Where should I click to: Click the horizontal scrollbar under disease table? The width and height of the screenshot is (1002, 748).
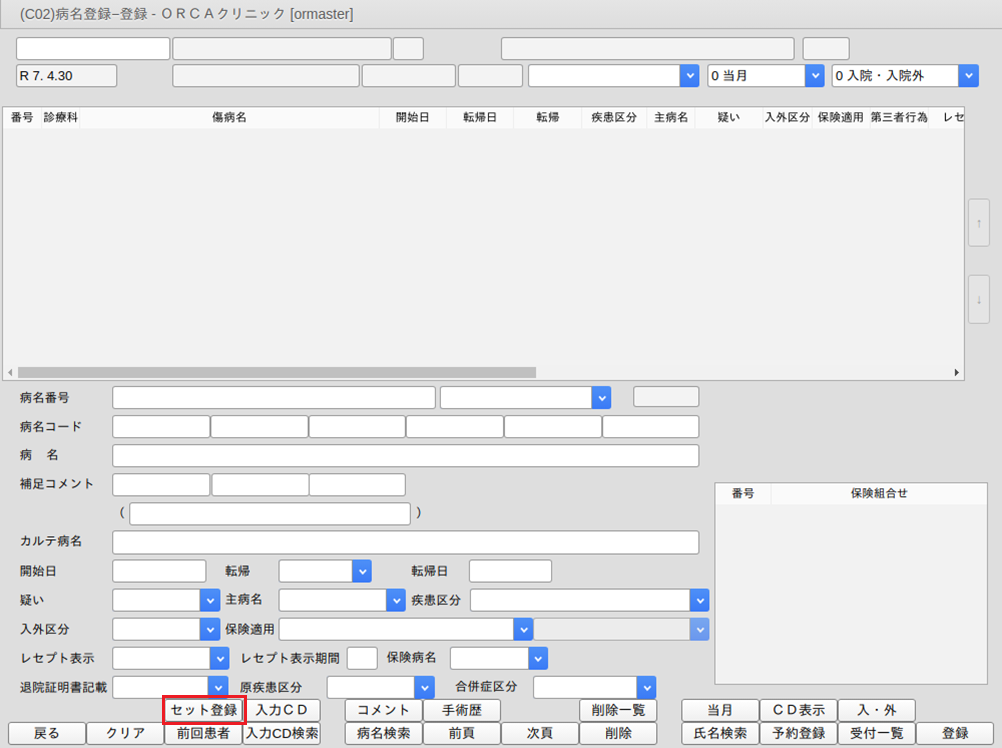(x=270, y=372)
